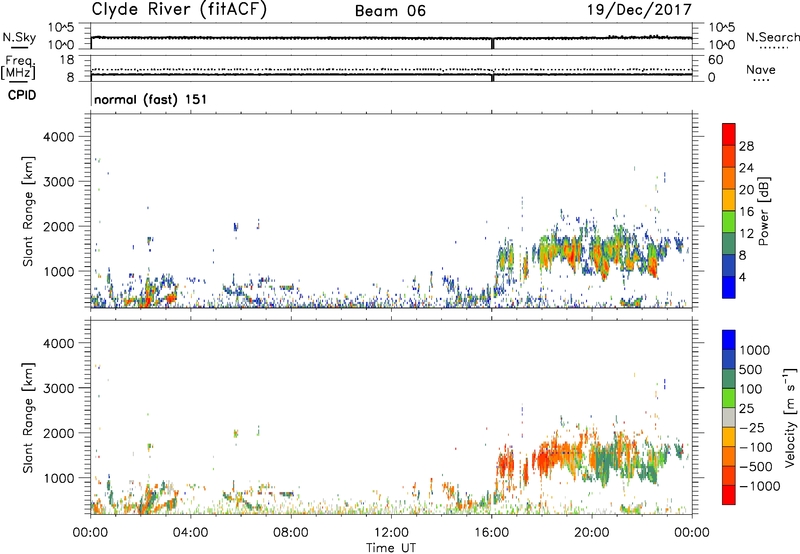Click the '04:00' time axis tick label

click(190, 533)
